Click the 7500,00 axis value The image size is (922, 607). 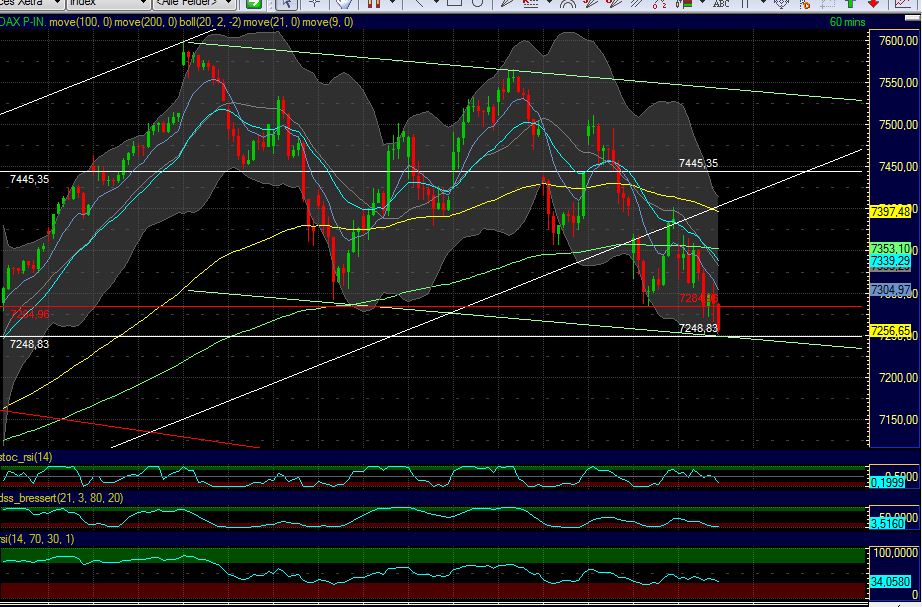click(x=898, y=125)
